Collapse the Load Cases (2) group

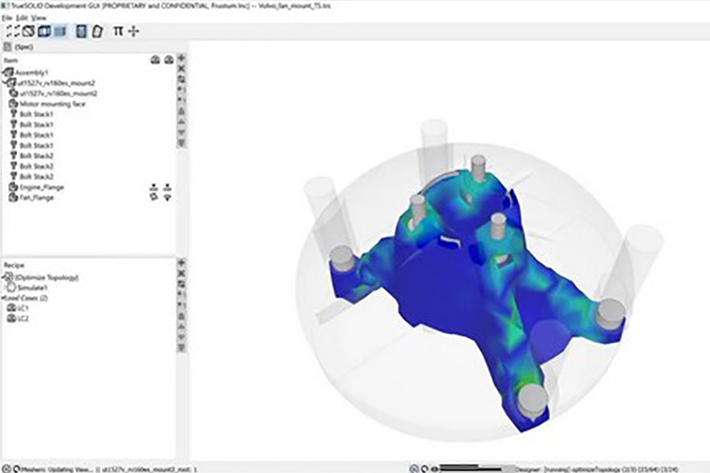coord(5,298)
